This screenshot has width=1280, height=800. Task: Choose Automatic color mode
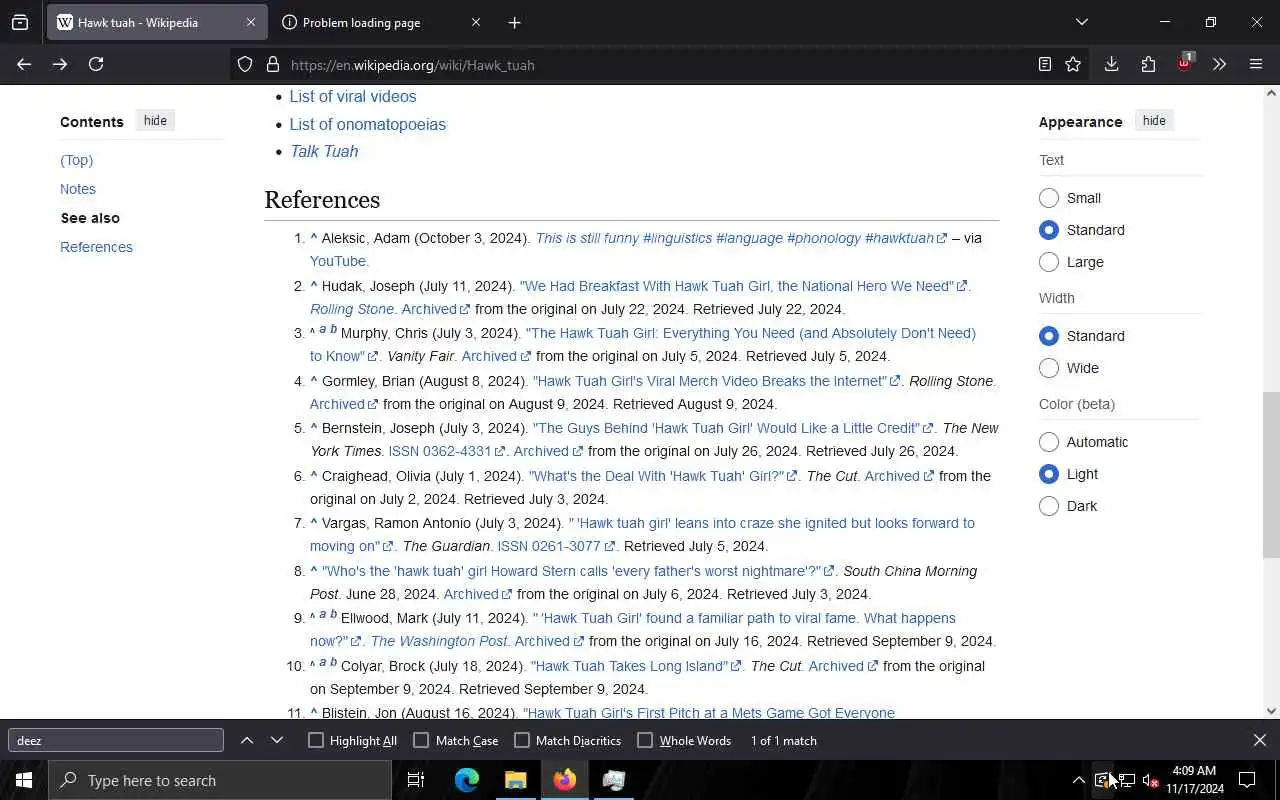(1048, 442)
